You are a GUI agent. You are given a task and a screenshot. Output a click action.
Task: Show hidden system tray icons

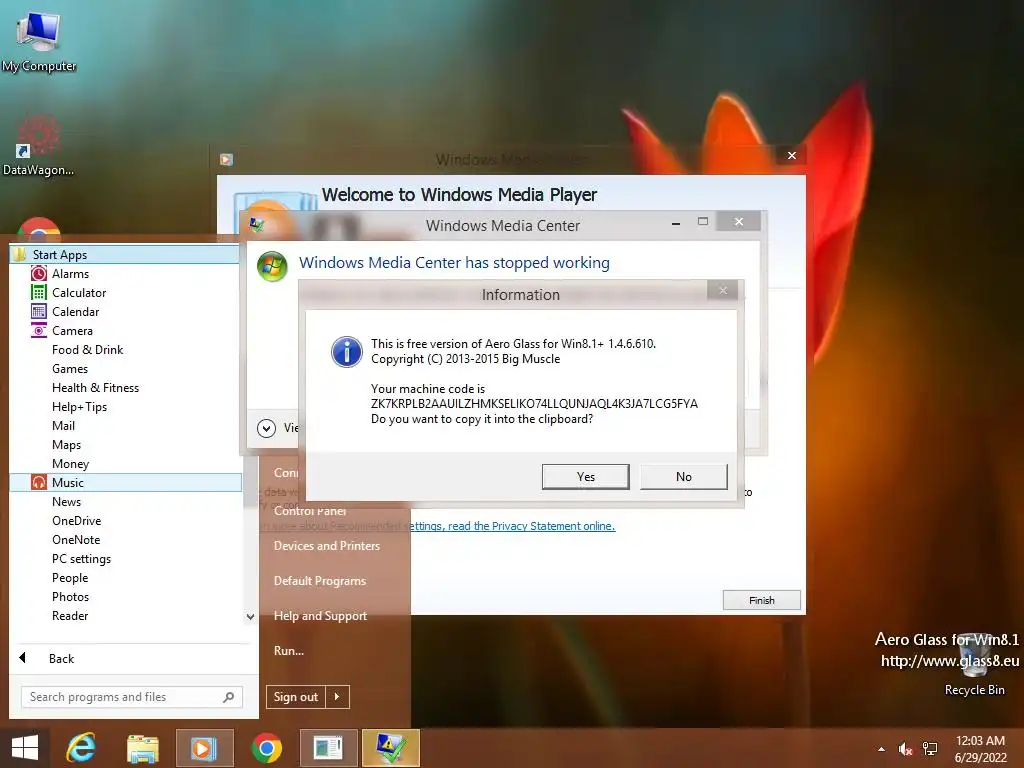(x=882, y=749)
